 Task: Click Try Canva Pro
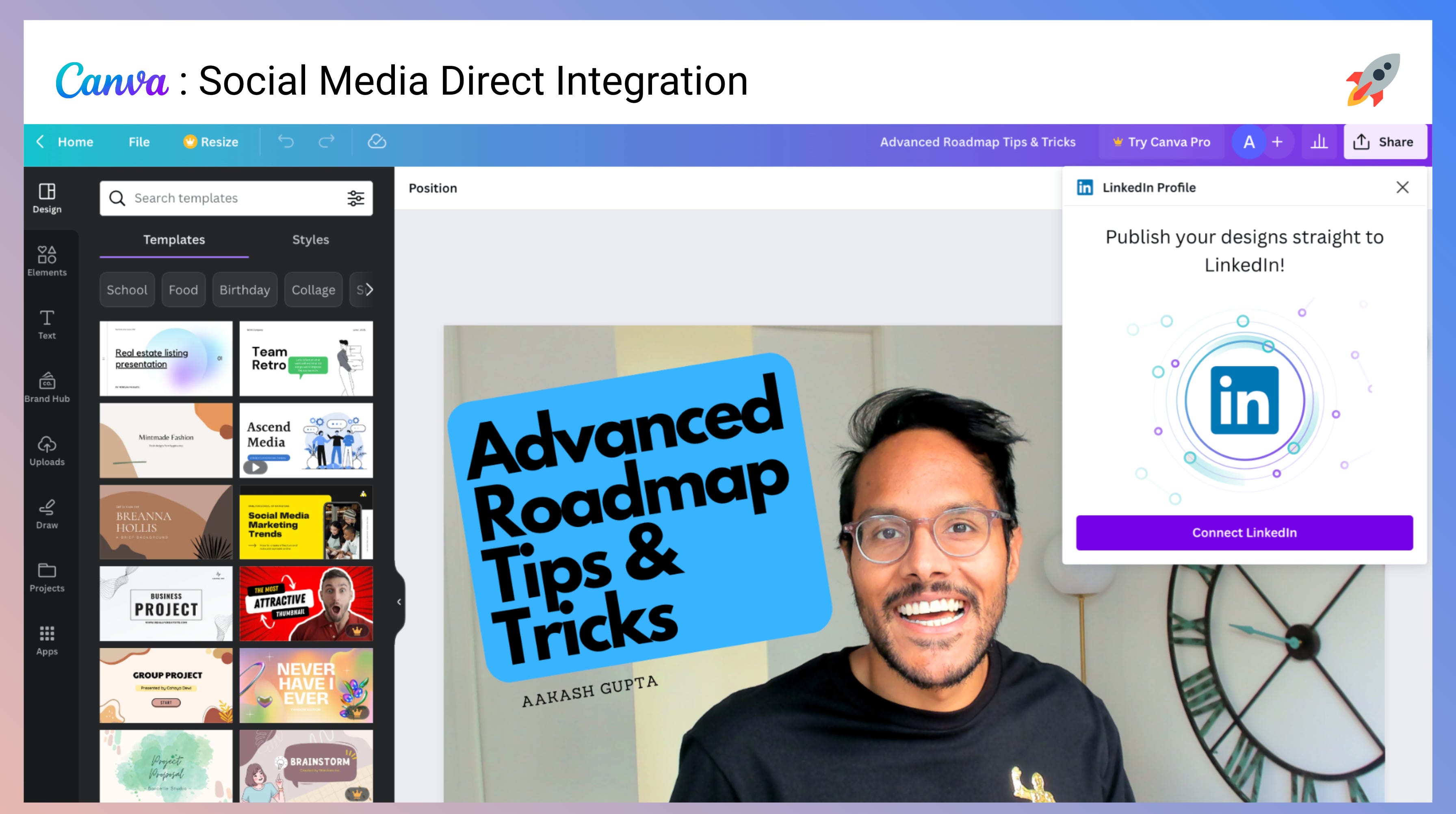point(1161,142)
